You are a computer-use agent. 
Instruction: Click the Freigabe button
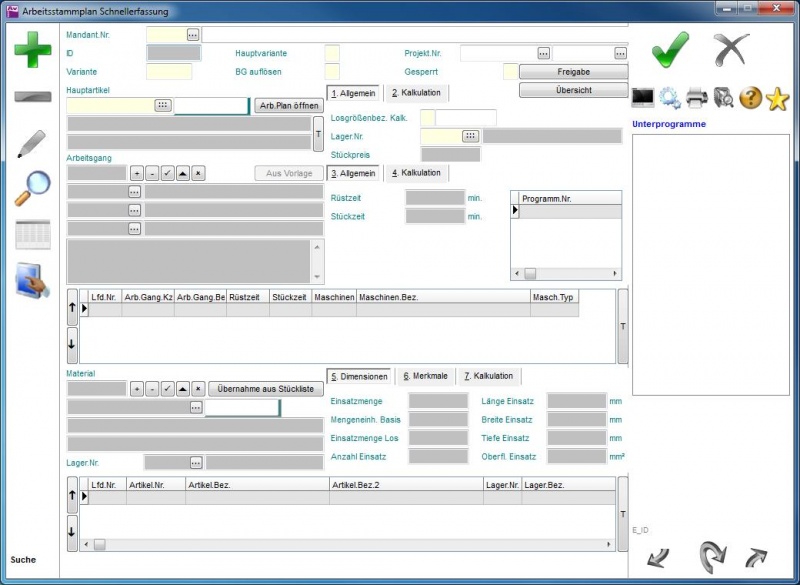tap(573, 72)
